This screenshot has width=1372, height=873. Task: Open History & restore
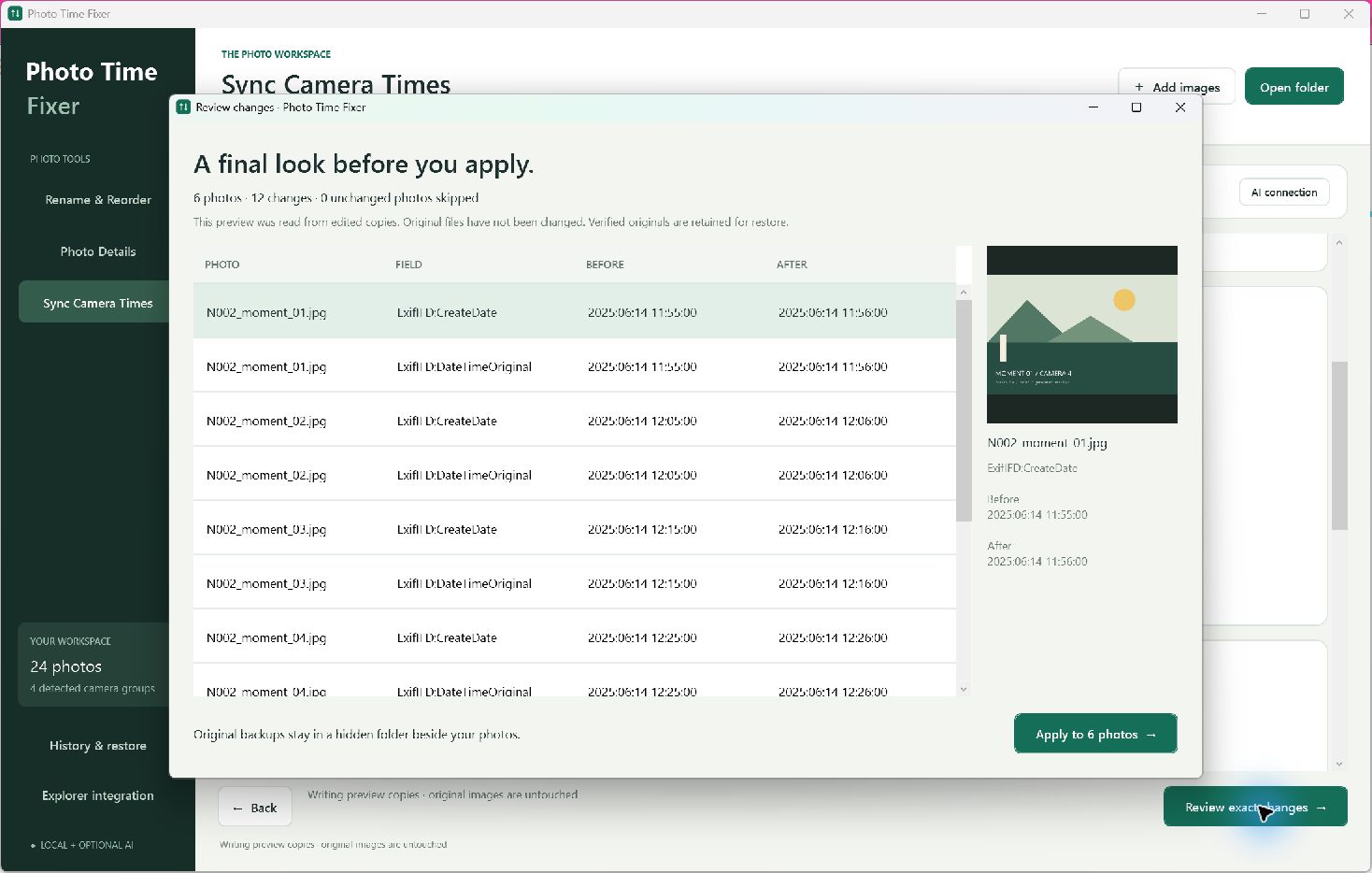tap(98, 746)
